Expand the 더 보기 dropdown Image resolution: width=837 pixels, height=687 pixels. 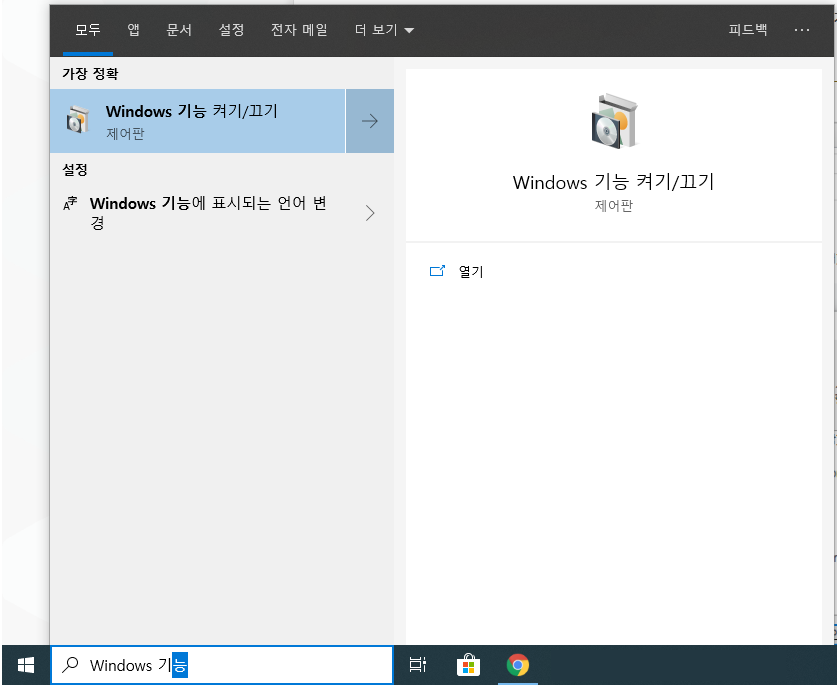click(384, 30)
